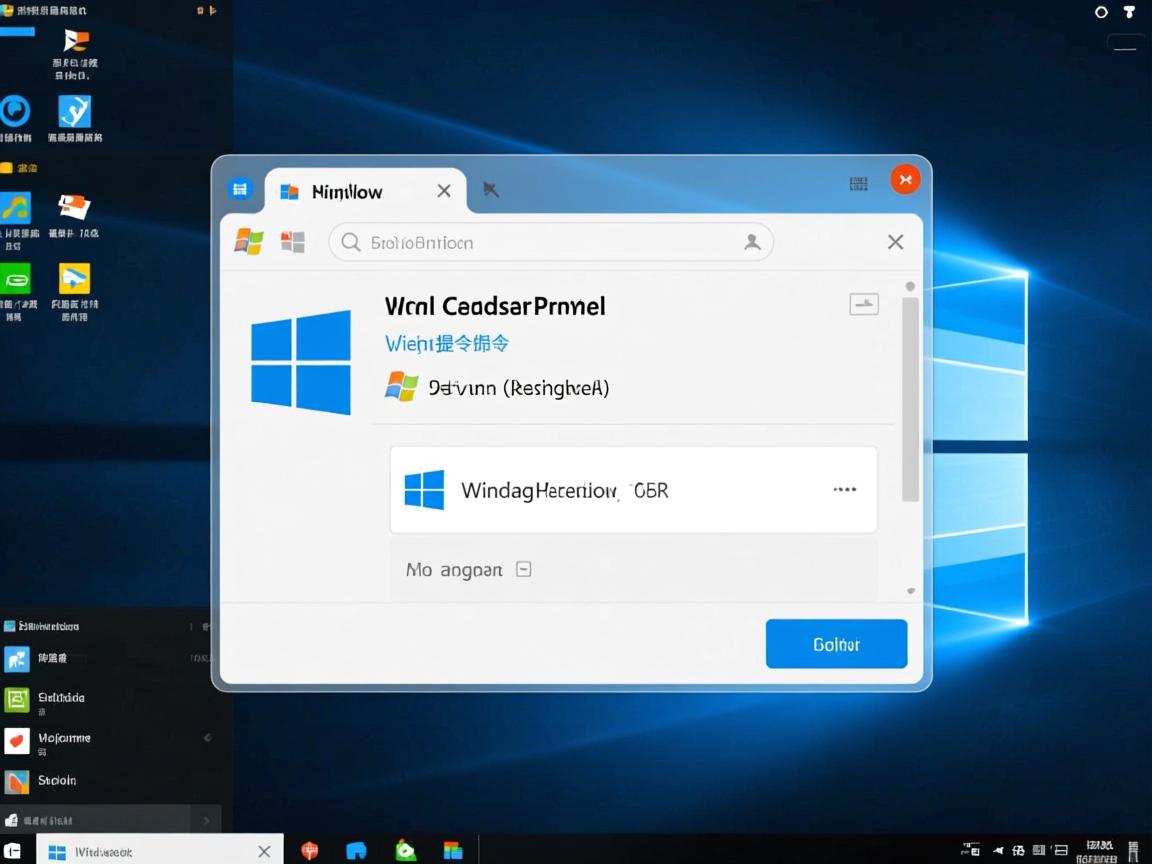Click the Windows logo icon beside the search bar

click(248, 241)
